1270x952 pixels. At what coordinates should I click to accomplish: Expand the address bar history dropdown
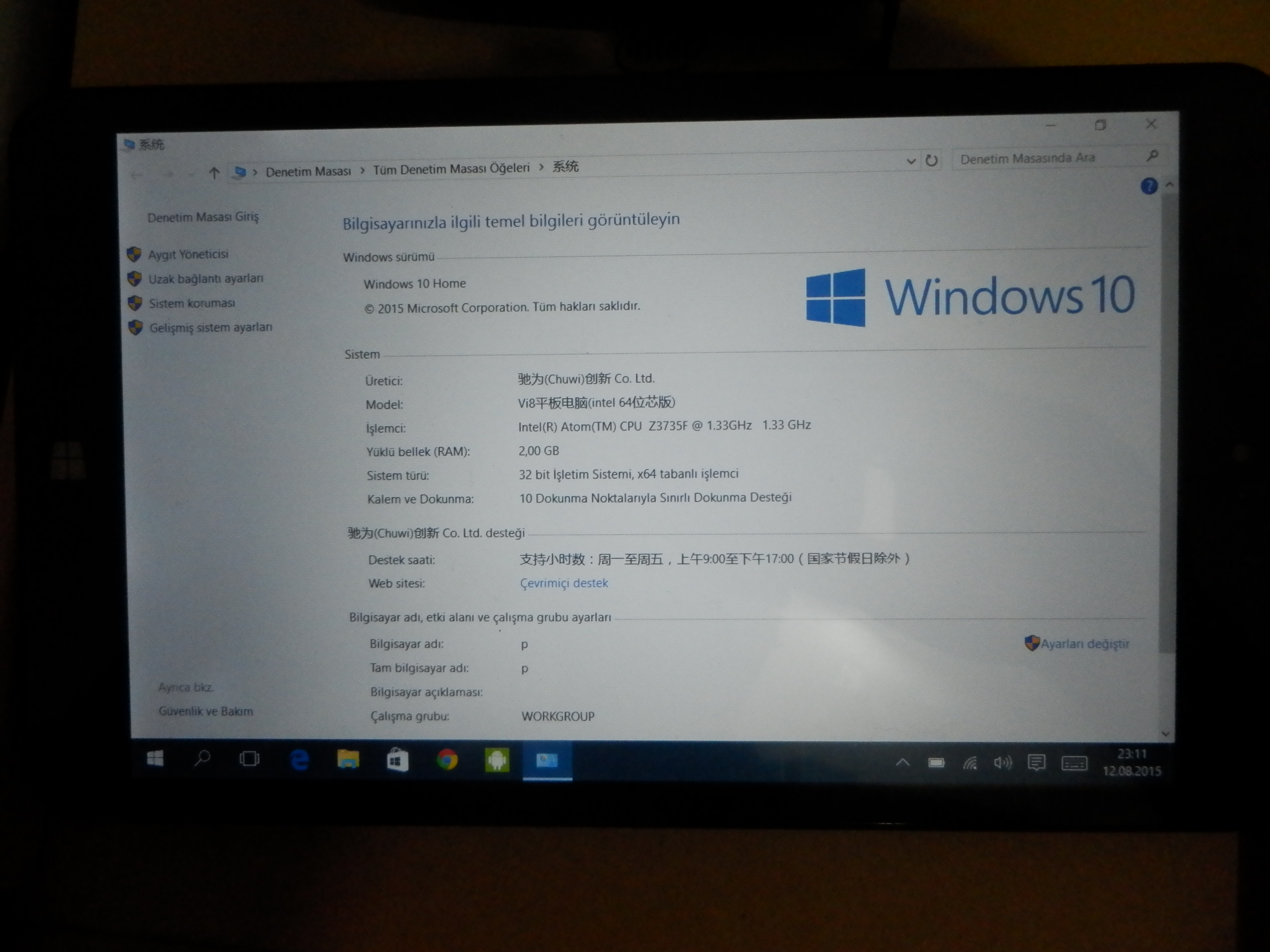(911, 161)
